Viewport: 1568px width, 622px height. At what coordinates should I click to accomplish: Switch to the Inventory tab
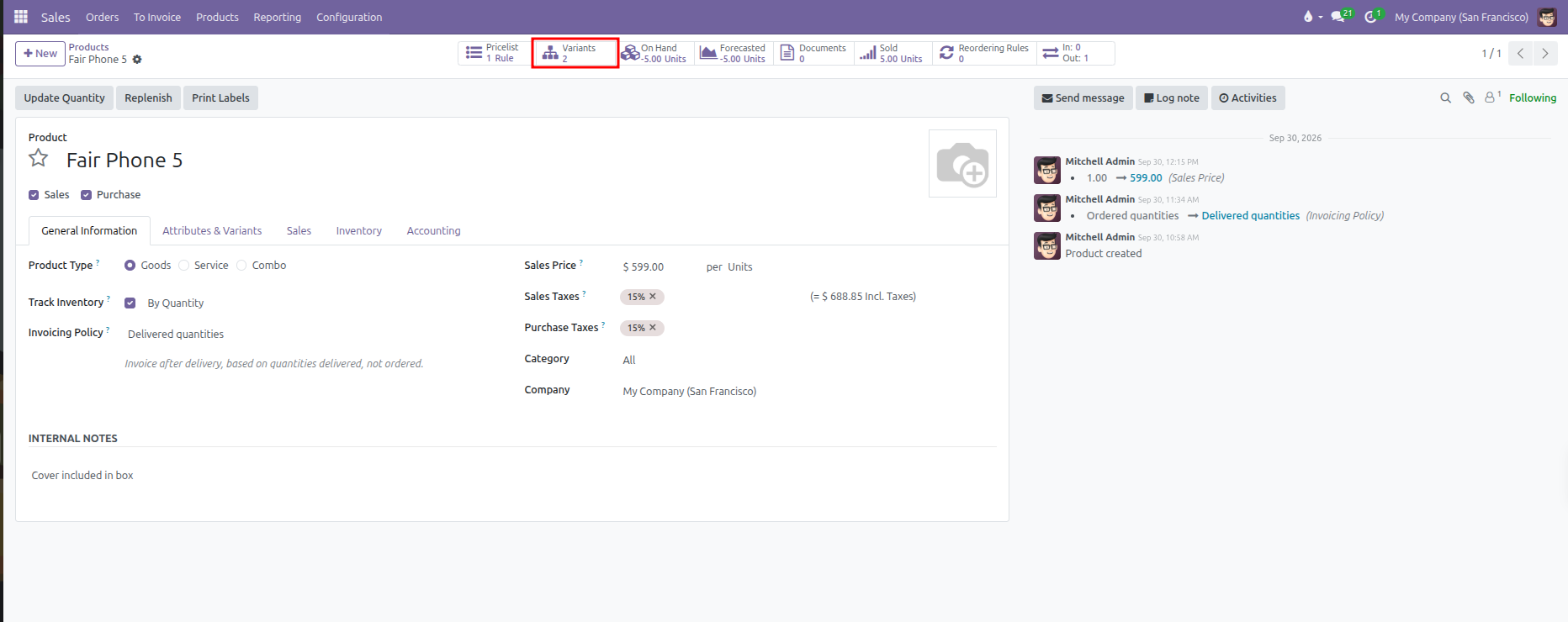click(359, 231)
